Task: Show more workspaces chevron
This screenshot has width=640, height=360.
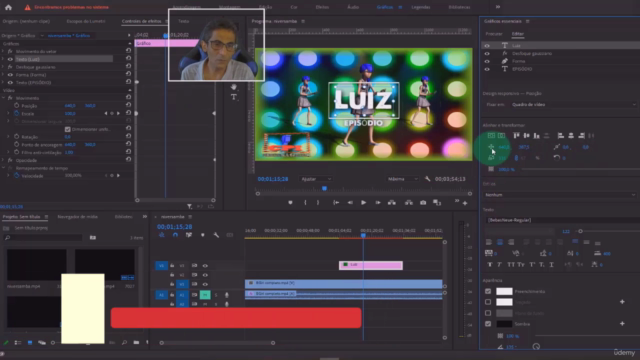Action: tap(498, 7)
